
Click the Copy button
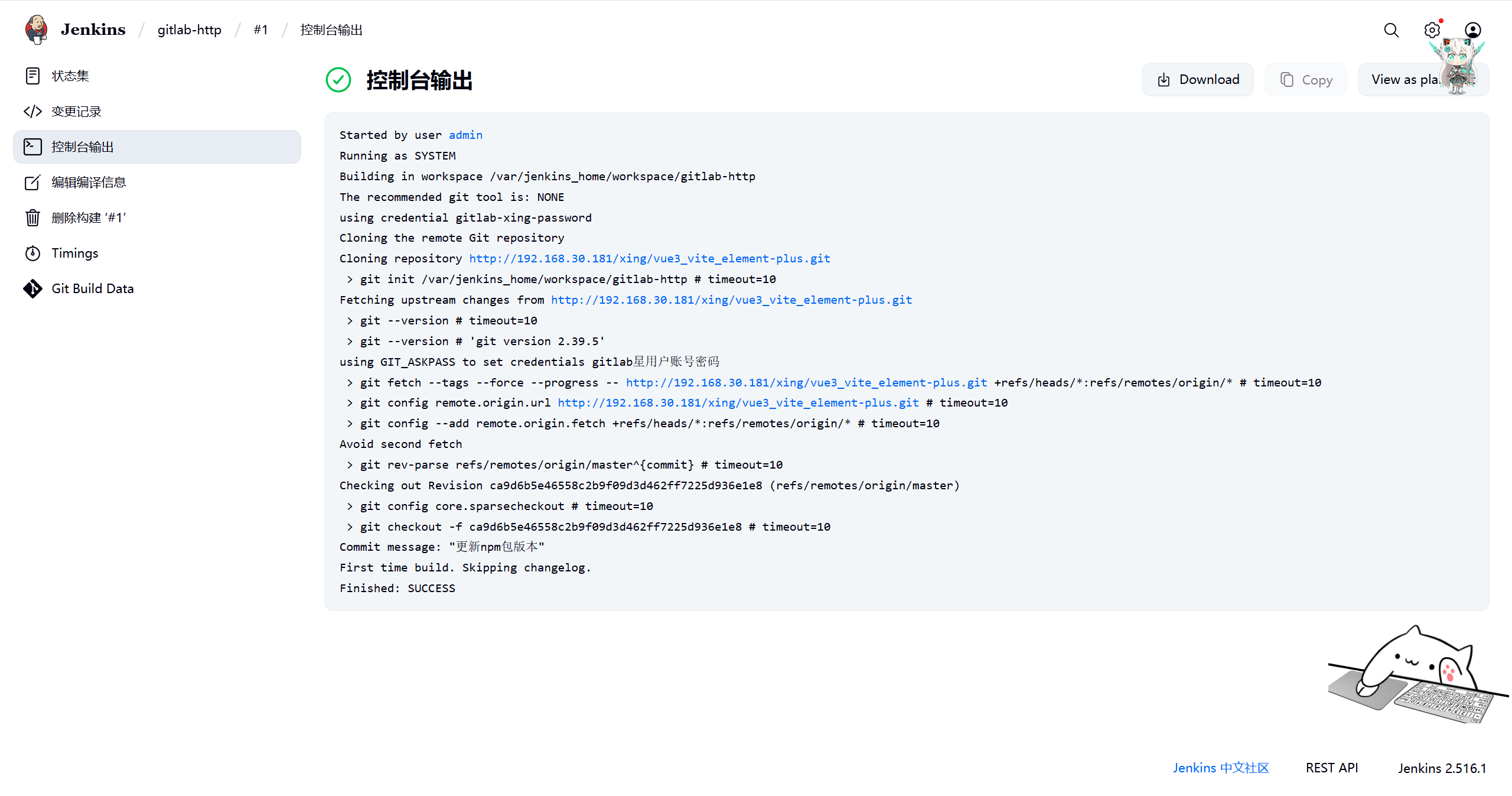(x=1306, y=80)
